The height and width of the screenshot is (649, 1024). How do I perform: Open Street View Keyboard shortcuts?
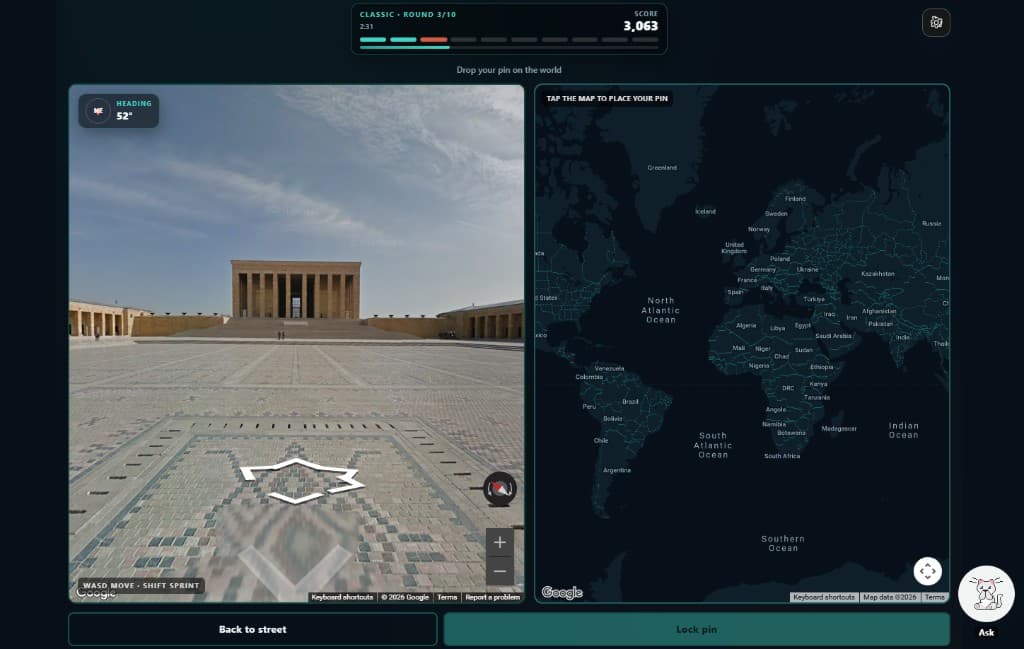[342, 597]
